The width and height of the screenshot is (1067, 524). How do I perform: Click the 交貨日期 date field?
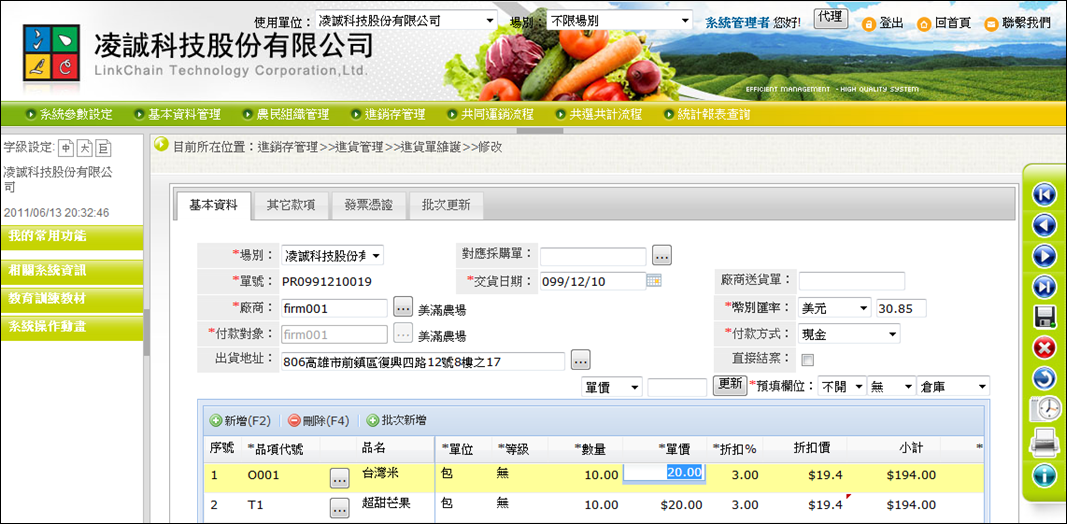[x=593, y=281]
